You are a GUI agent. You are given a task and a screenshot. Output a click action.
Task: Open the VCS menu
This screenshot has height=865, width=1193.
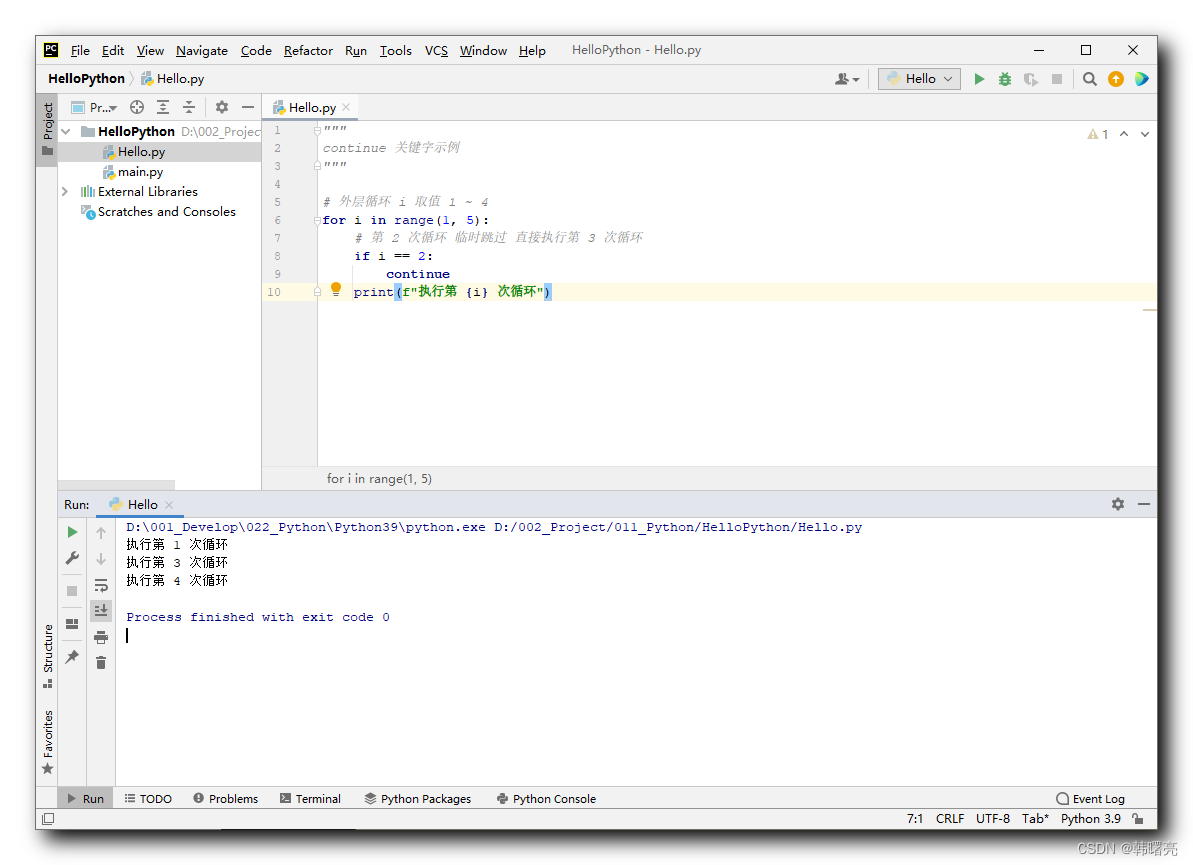(436, 50)
